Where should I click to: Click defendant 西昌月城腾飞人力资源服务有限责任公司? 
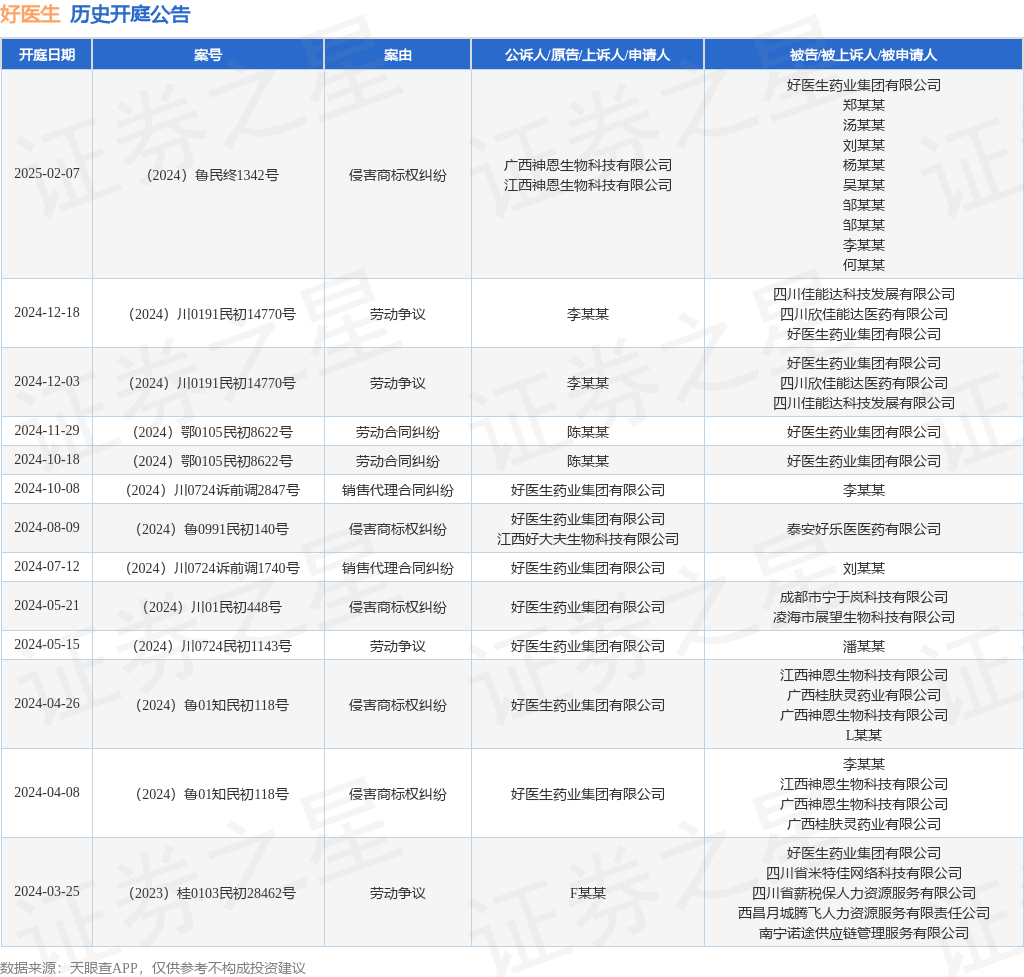pos(863,913)
